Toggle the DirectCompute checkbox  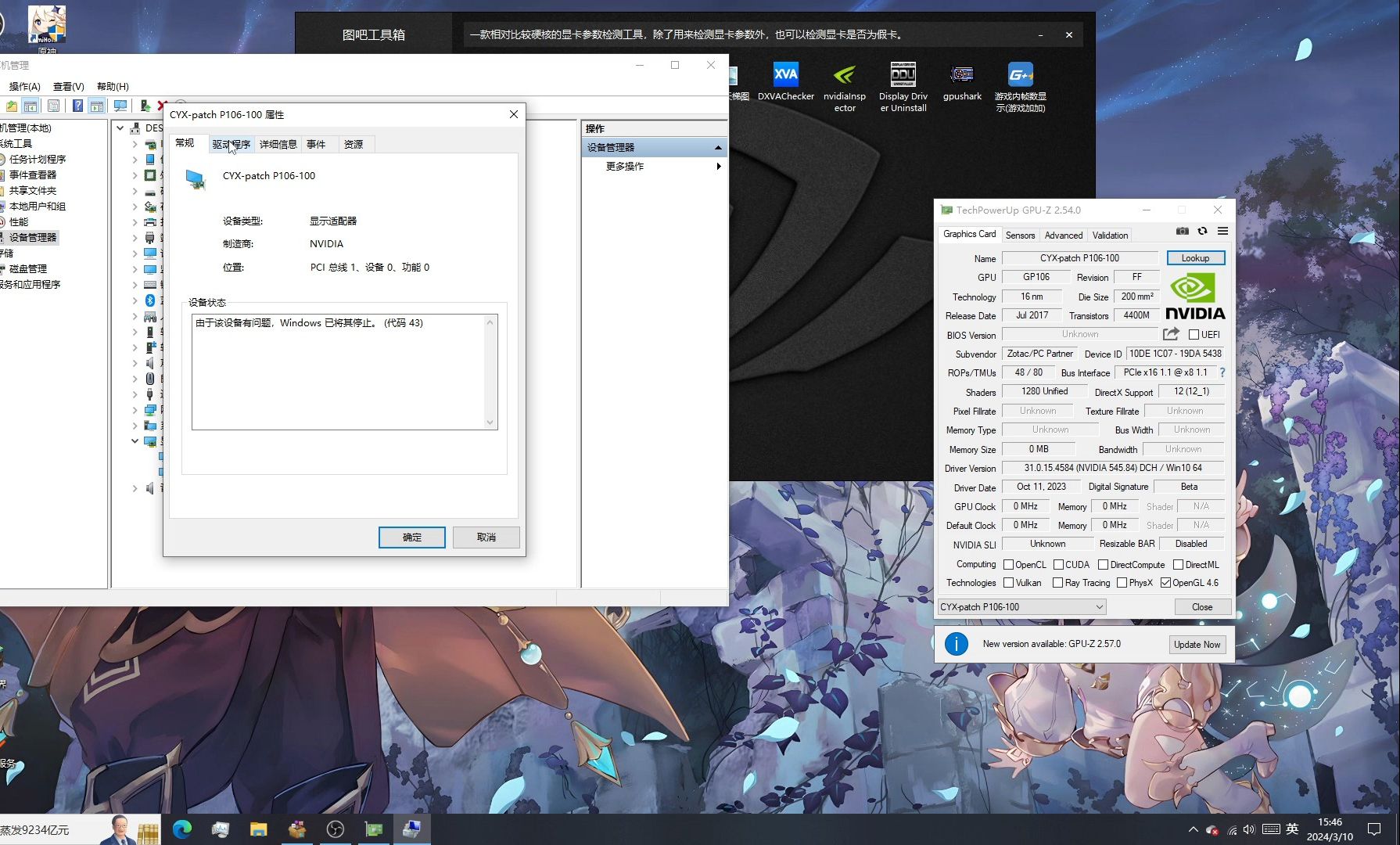1103,564
